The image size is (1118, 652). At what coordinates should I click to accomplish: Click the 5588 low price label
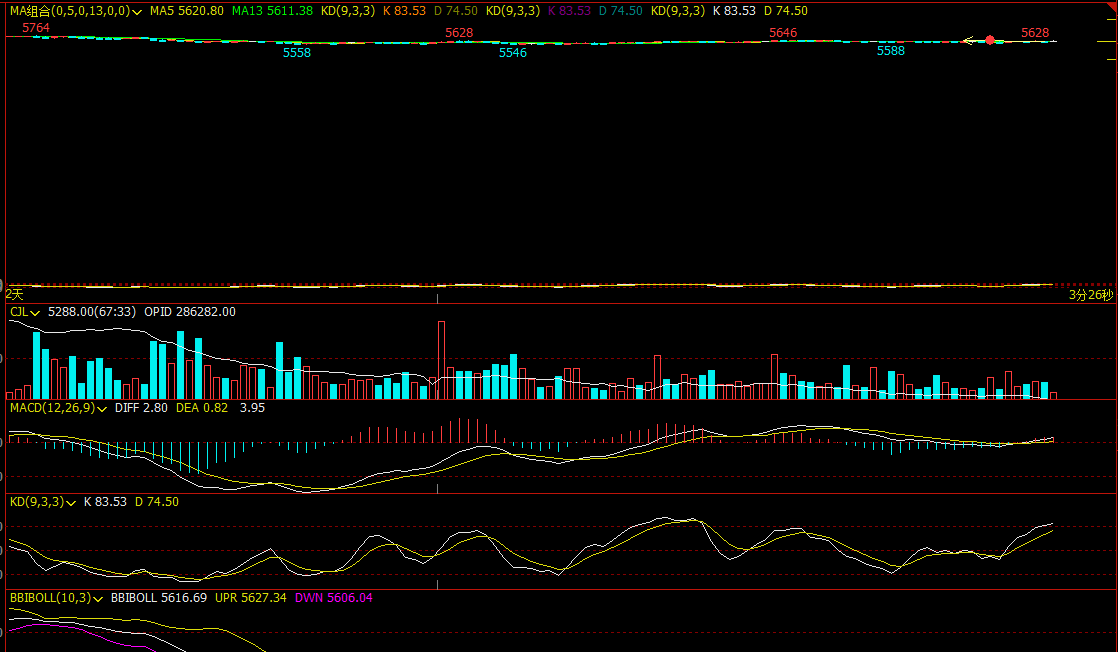pyautogui.click(x=891, y=51)
